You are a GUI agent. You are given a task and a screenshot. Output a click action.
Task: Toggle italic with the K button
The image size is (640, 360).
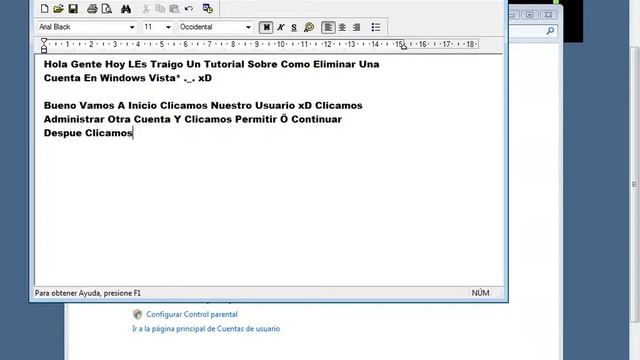click(x=280, y=27)
